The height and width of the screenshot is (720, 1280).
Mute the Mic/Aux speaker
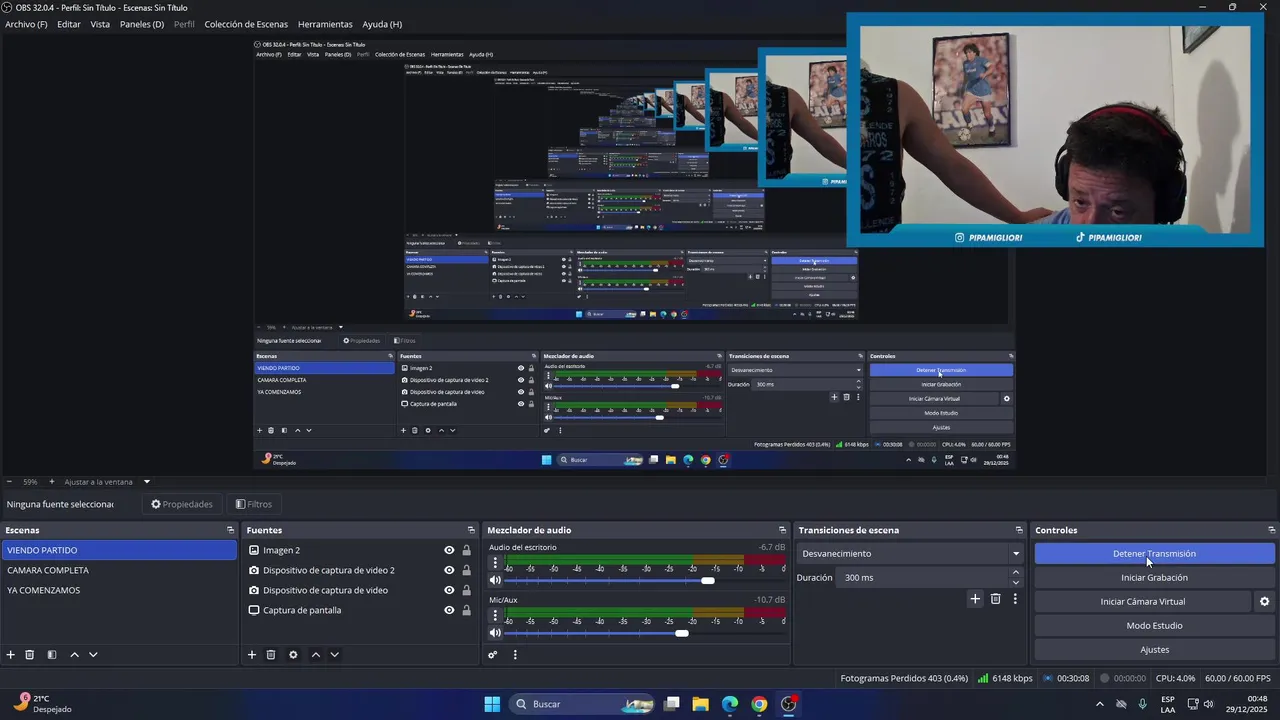494,633
